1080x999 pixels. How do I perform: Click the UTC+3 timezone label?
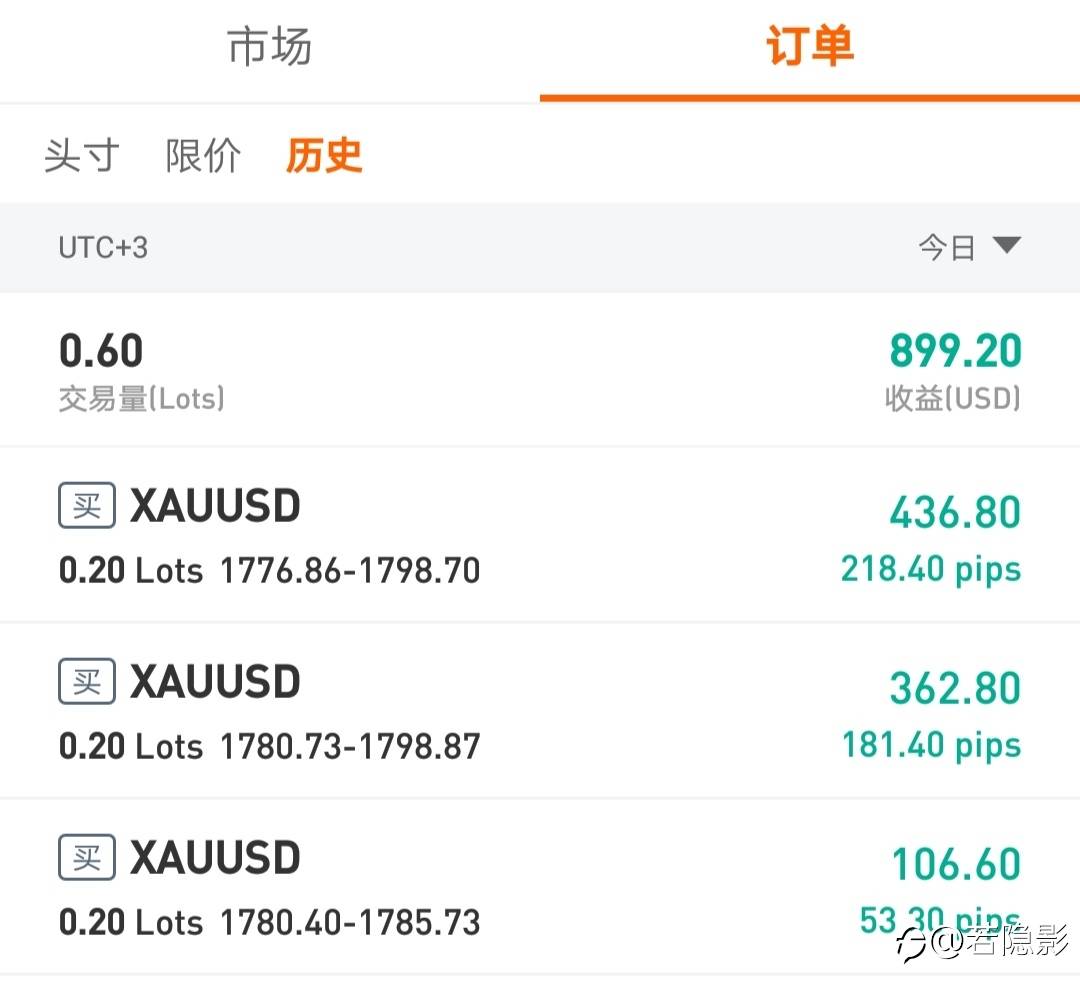103,247
